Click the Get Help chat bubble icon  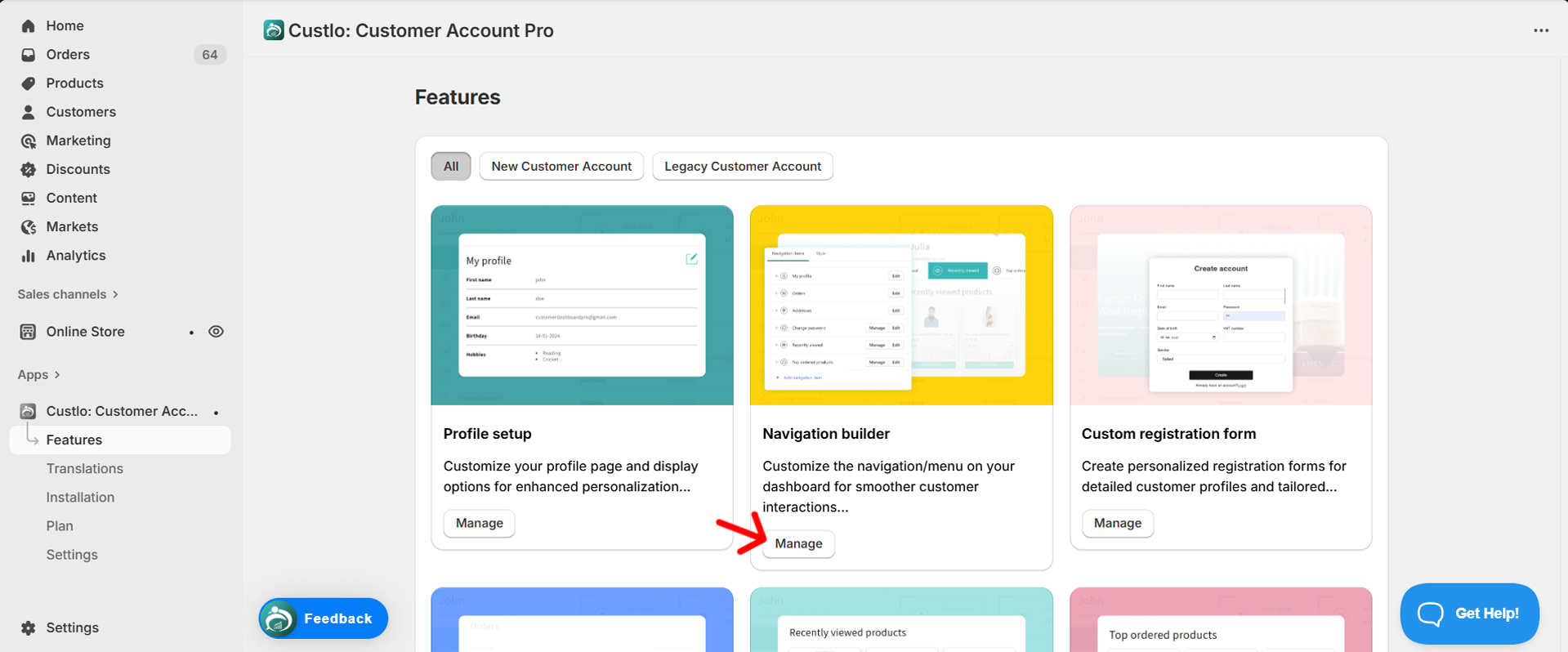[x=1431, y=614]
